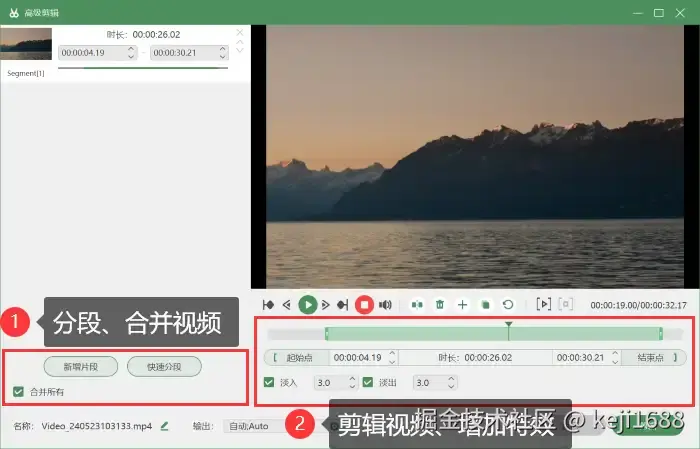The image size is (700, 449).
Task: Select the Segment[1] thumbnail
Action: point(26,44)
